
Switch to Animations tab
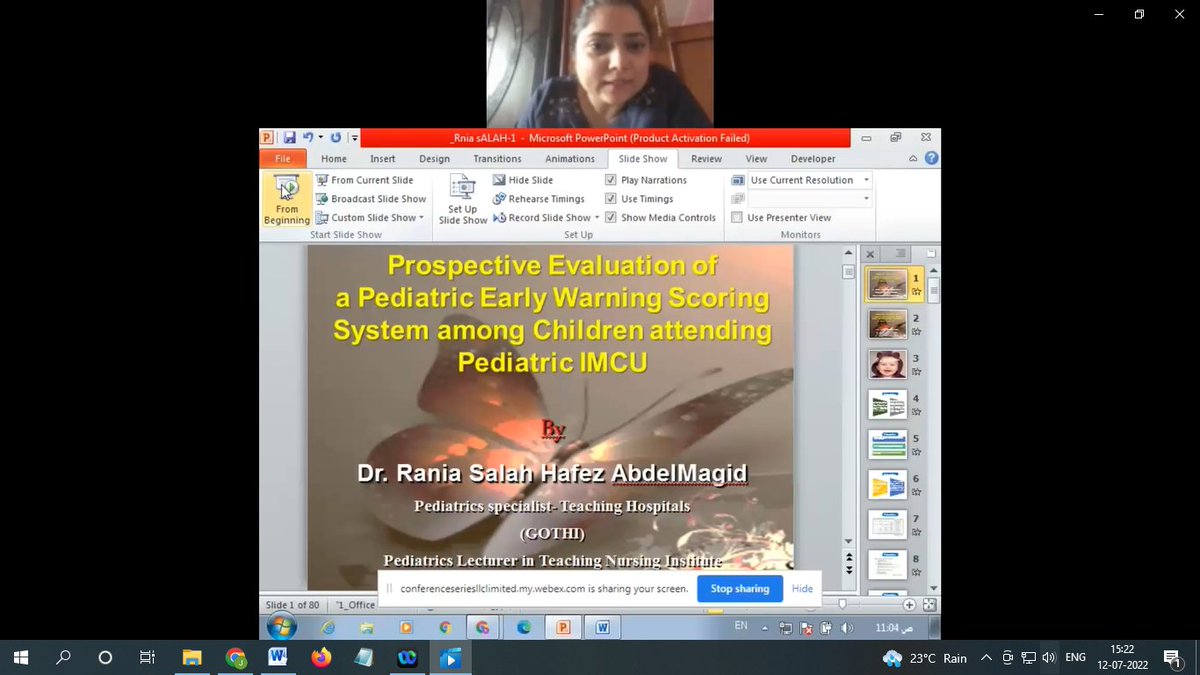[x=570, y=158]
